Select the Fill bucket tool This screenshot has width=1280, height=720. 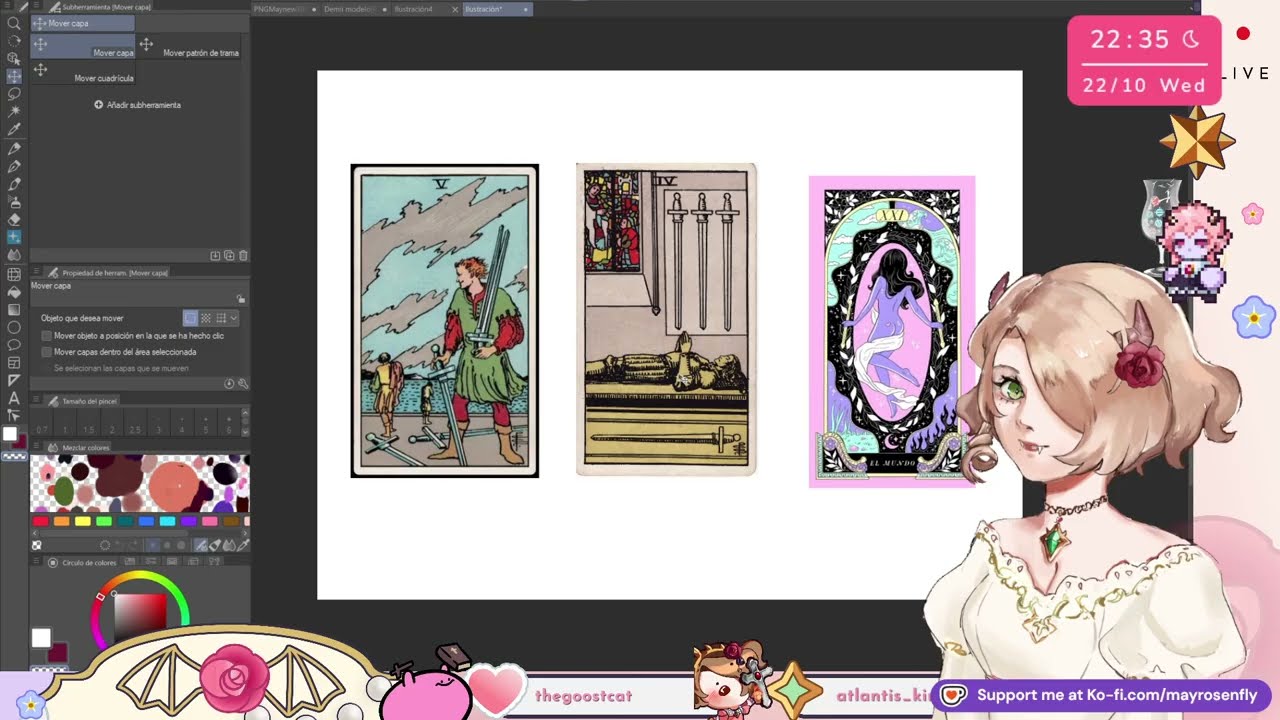(x=14, y=292)
